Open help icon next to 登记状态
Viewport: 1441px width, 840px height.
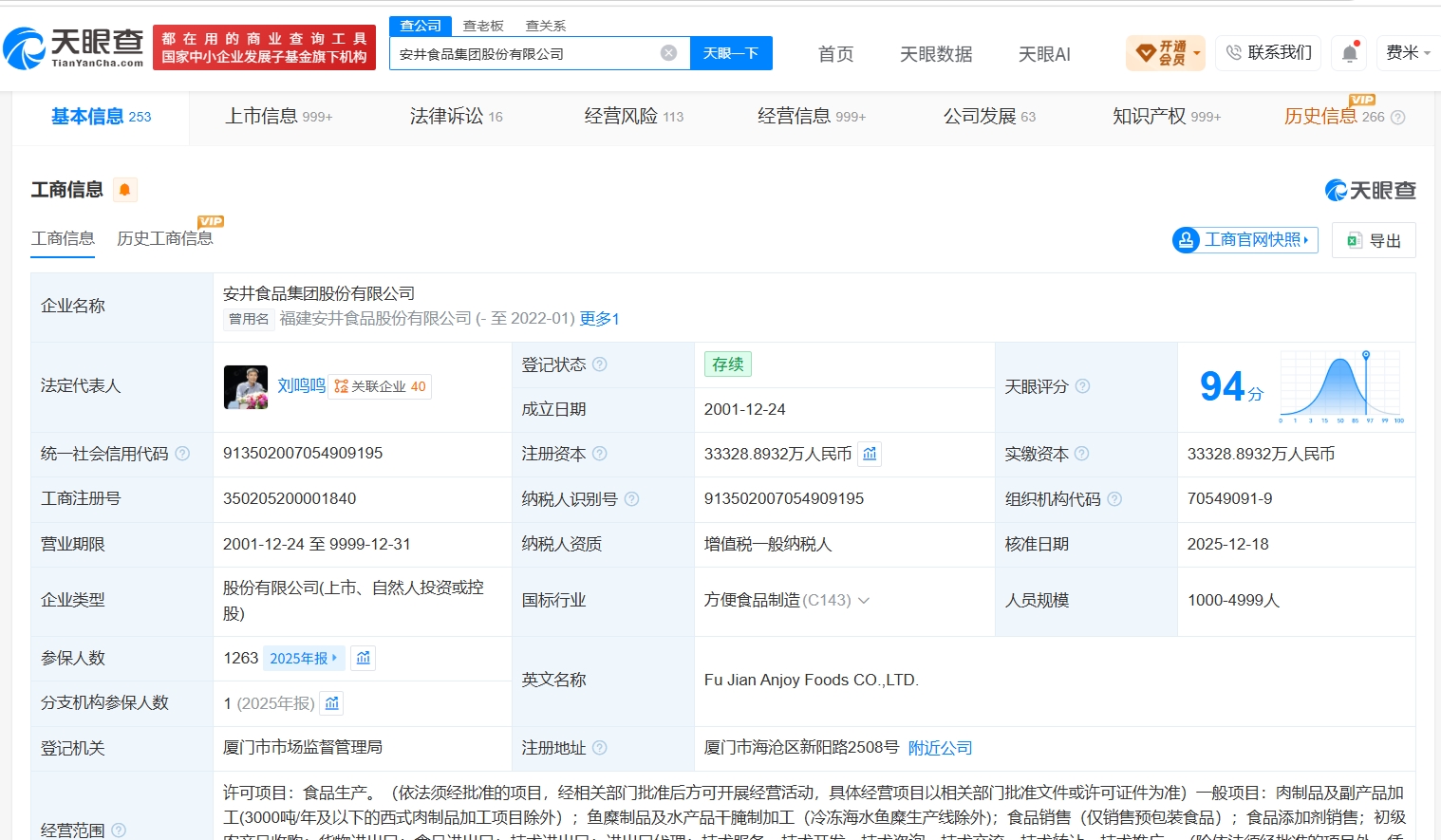click(600, 364)
